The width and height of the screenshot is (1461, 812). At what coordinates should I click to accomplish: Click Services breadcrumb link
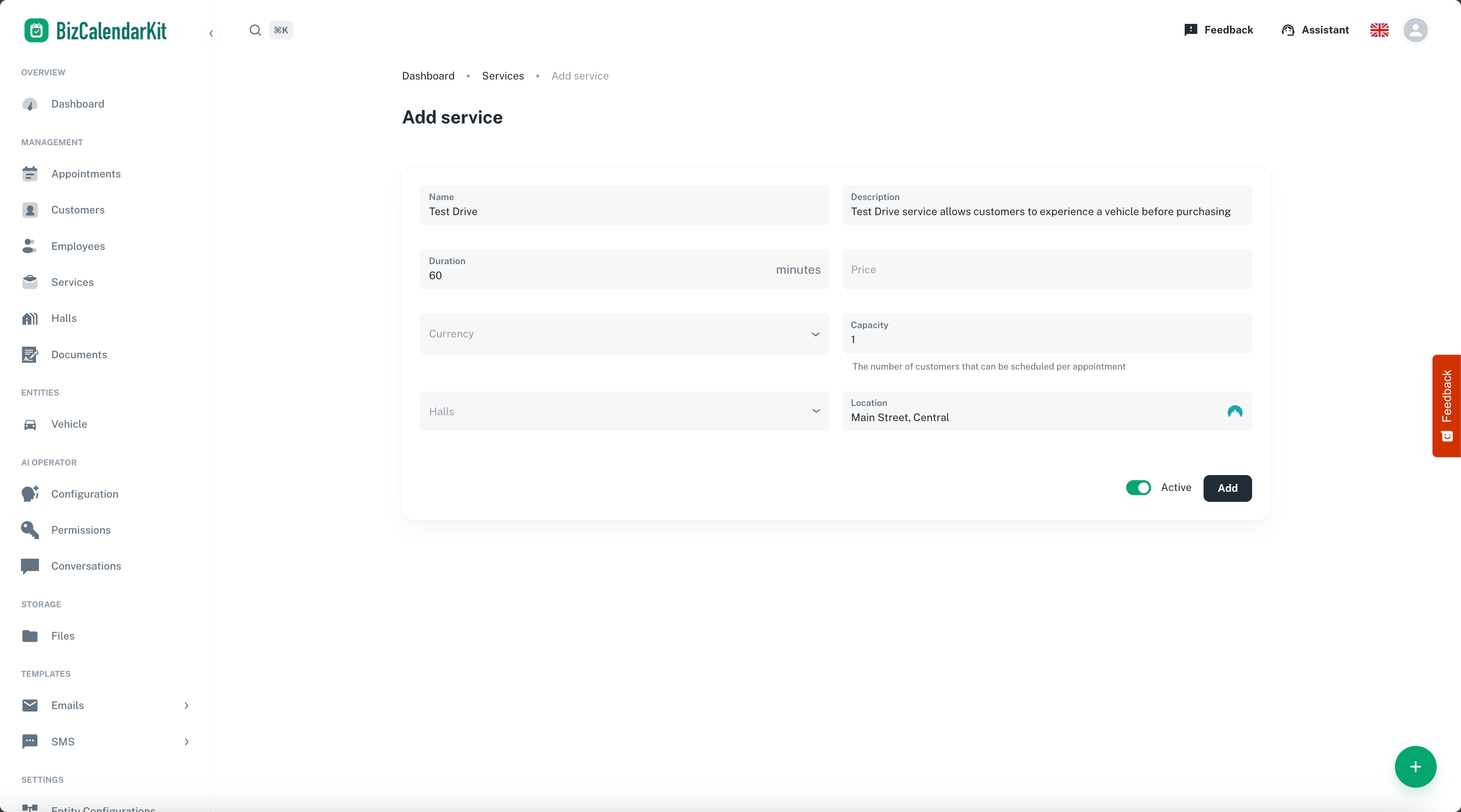tap(502, 76)
